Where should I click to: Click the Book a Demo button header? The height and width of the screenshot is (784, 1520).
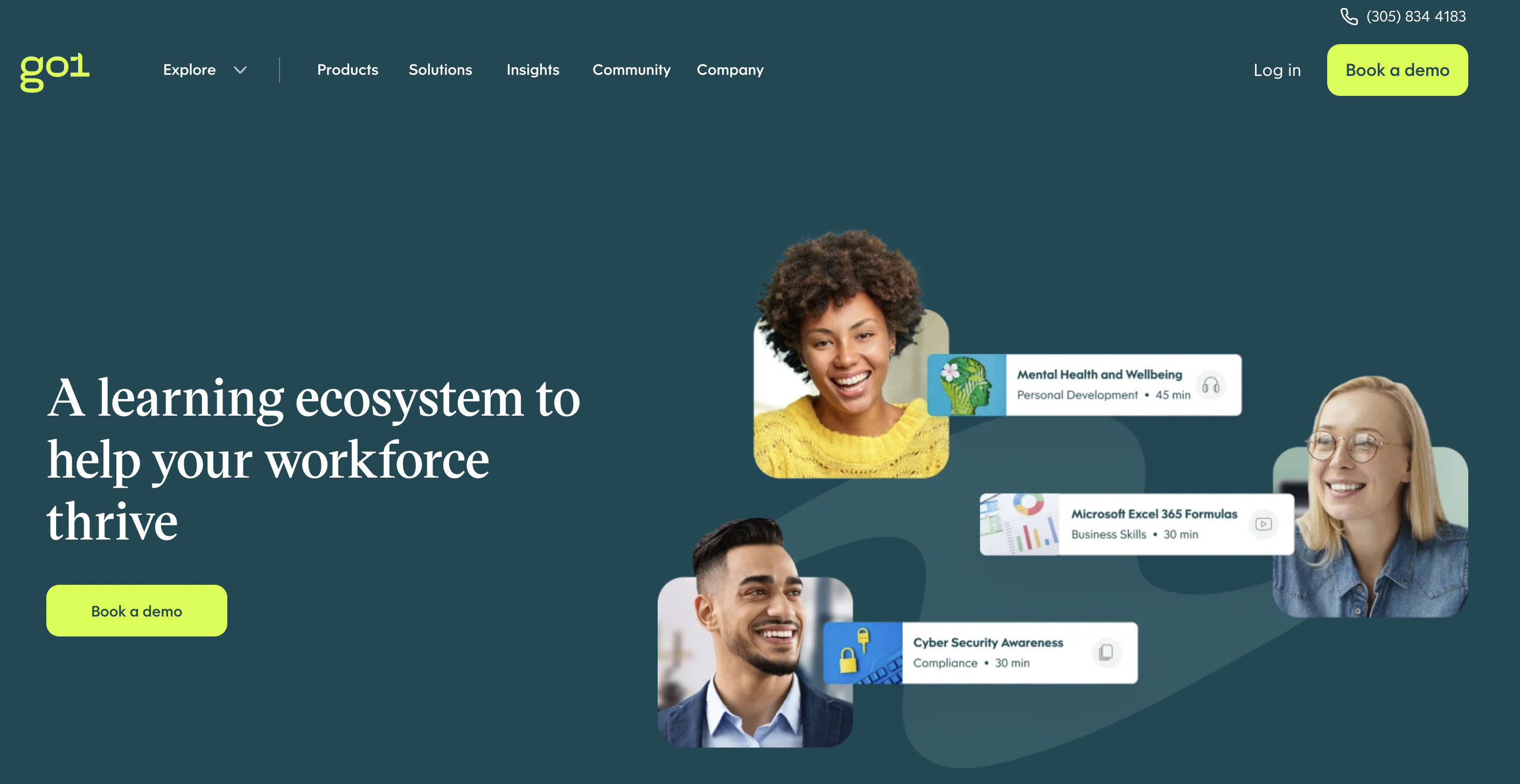coord(1398,69)
